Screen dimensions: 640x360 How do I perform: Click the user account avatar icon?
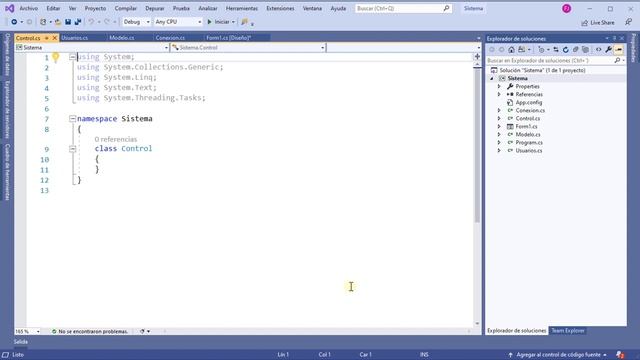point(567,9)
